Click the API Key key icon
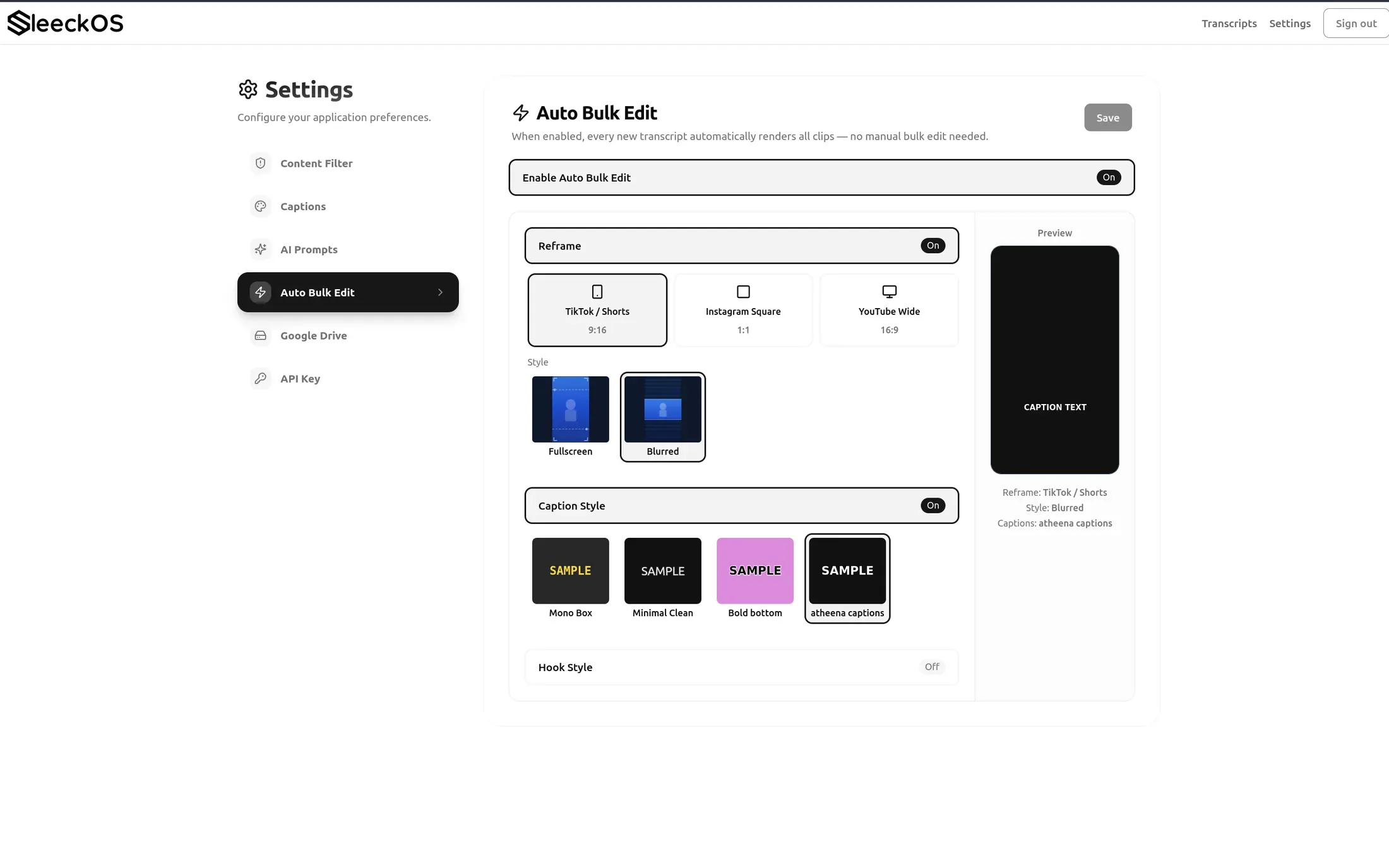The width and height of the screenshot is (1389, 868). 260,378
